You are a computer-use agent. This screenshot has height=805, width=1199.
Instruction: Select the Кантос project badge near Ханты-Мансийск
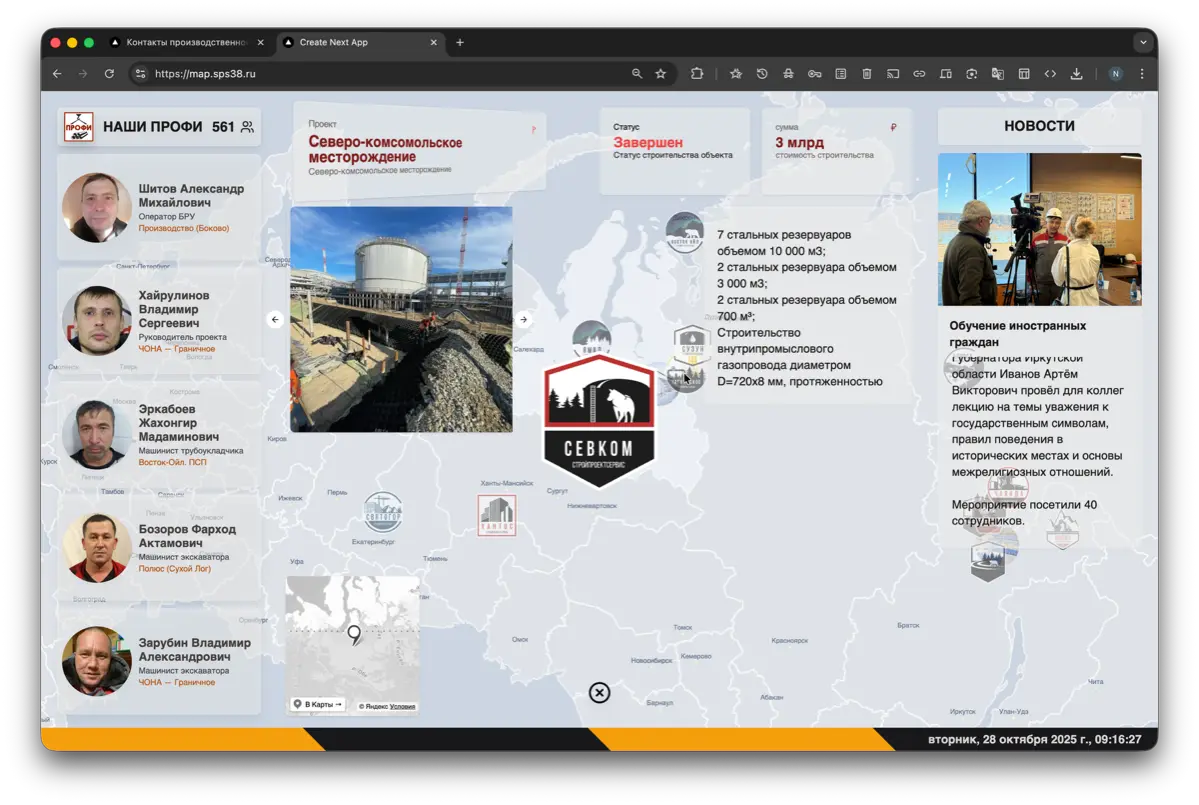497,512
